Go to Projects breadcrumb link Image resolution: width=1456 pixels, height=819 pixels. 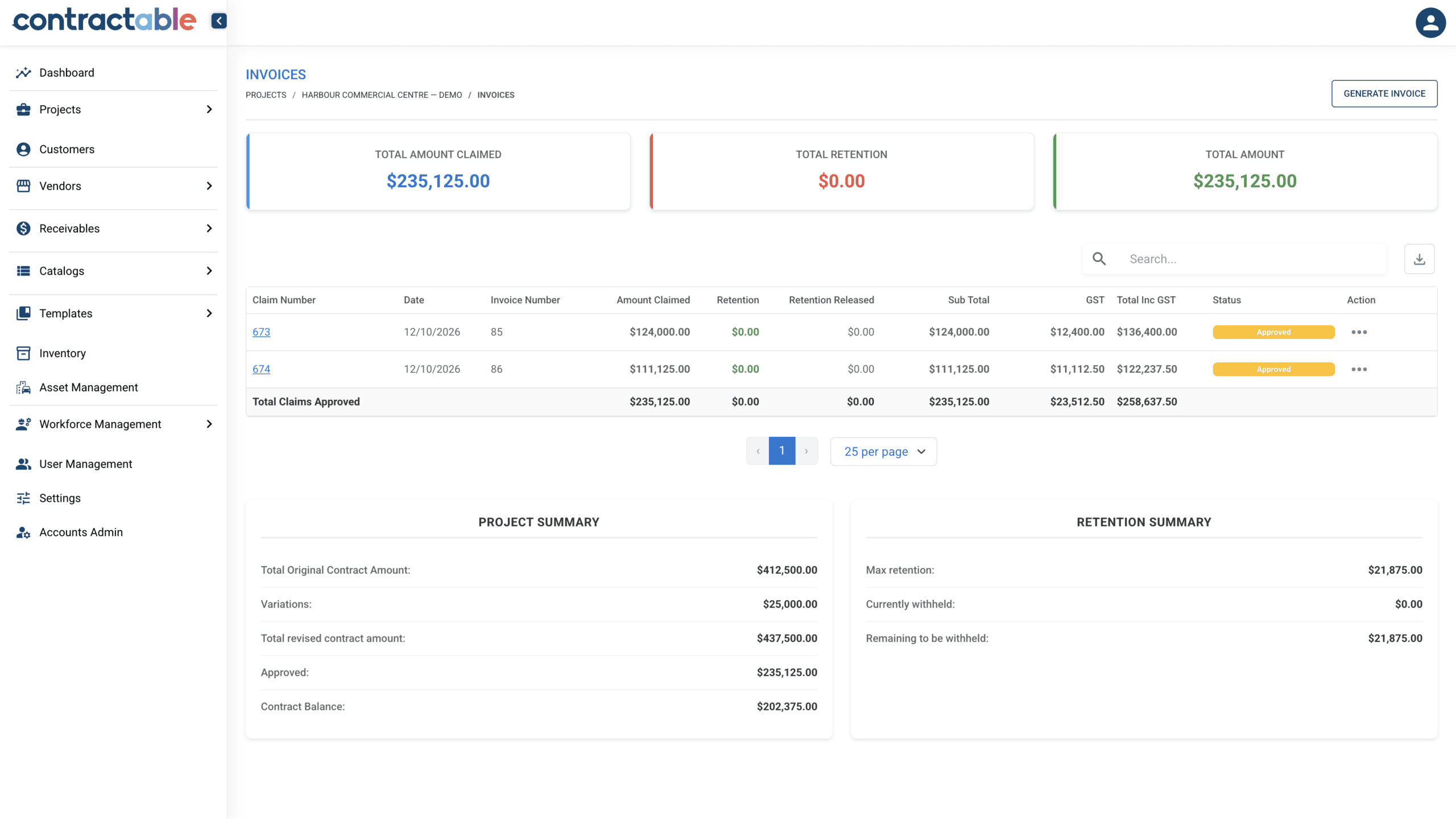pos(266,95)
